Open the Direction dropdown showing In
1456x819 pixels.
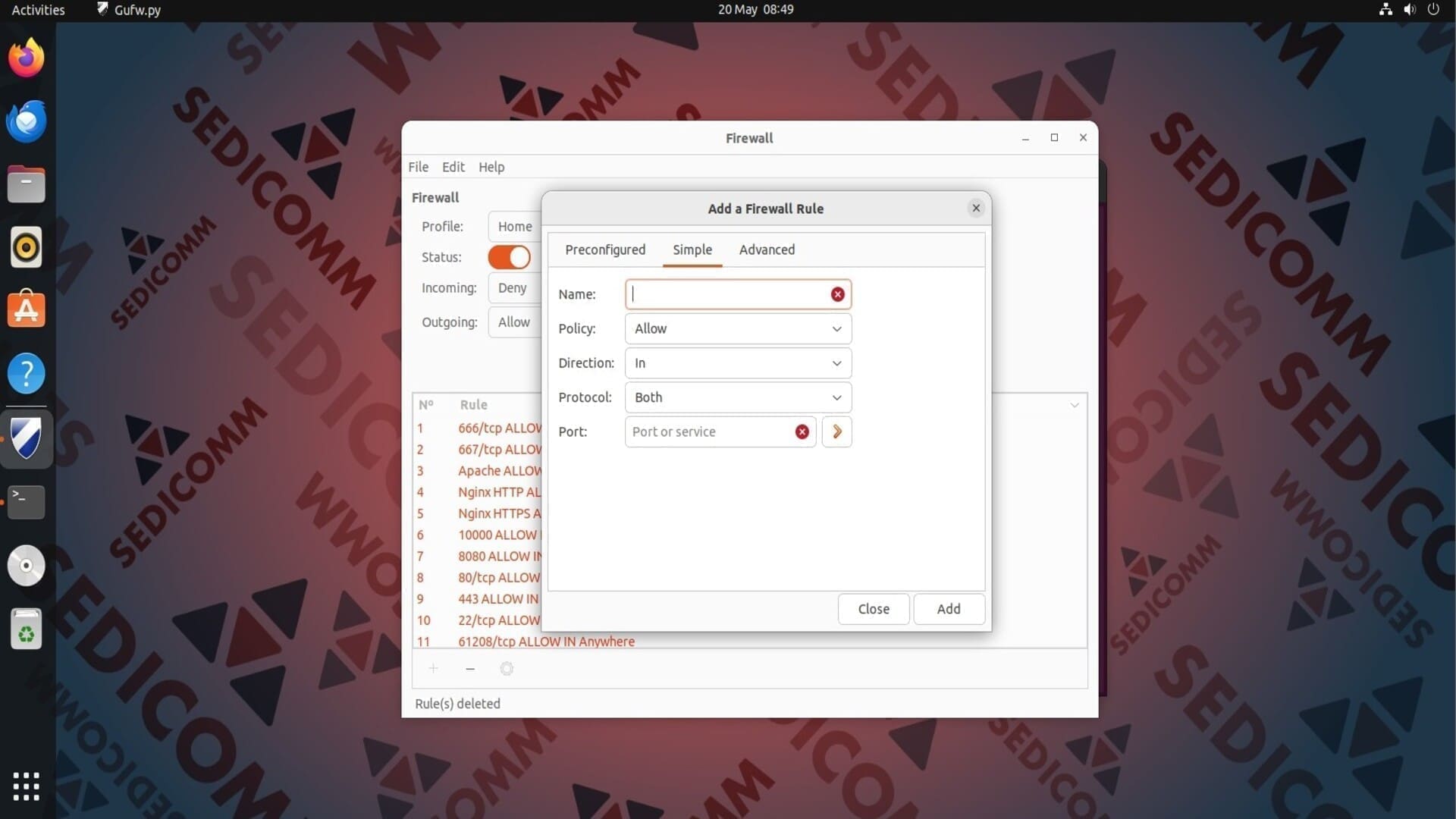[x=737, y=363]
